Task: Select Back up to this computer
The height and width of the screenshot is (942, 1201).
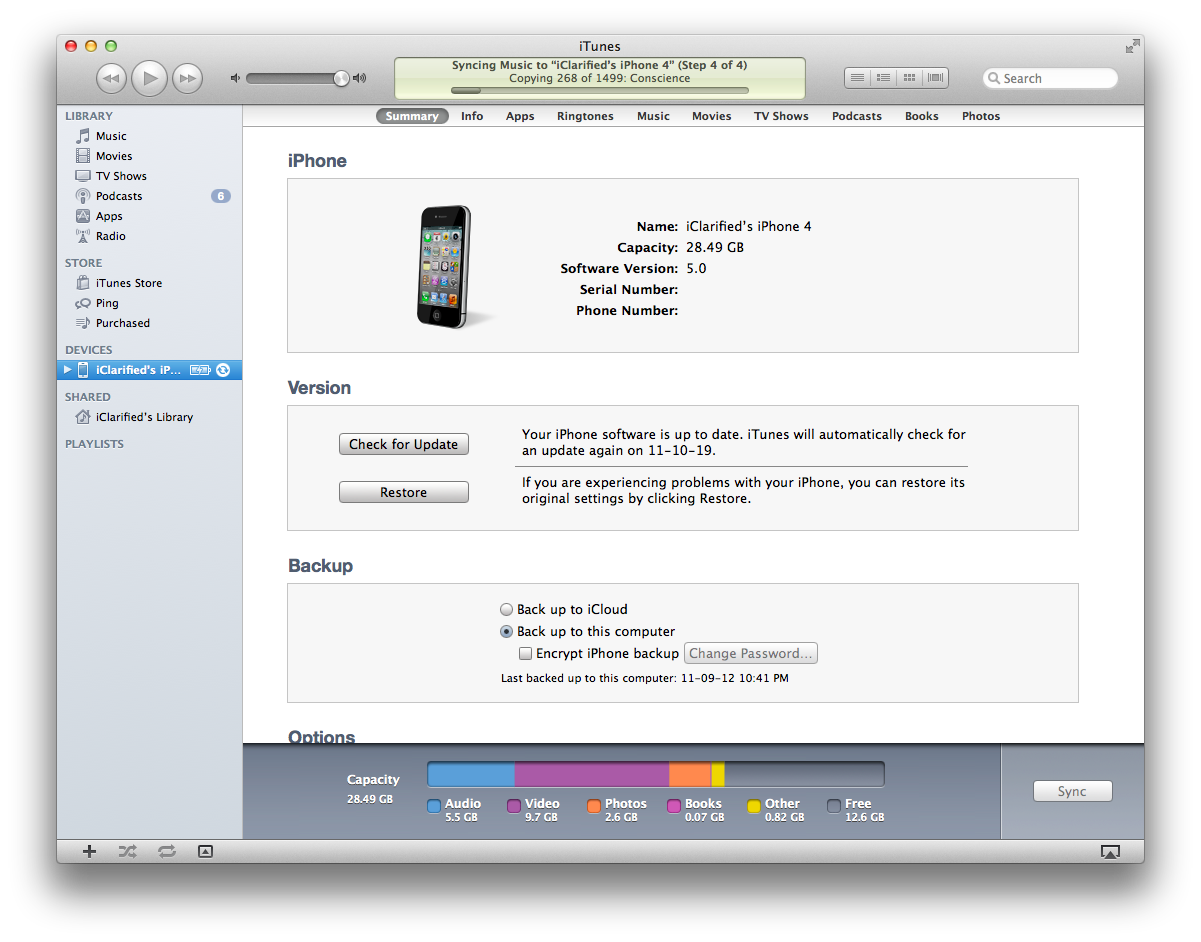Action: click(x=507, y=631)
